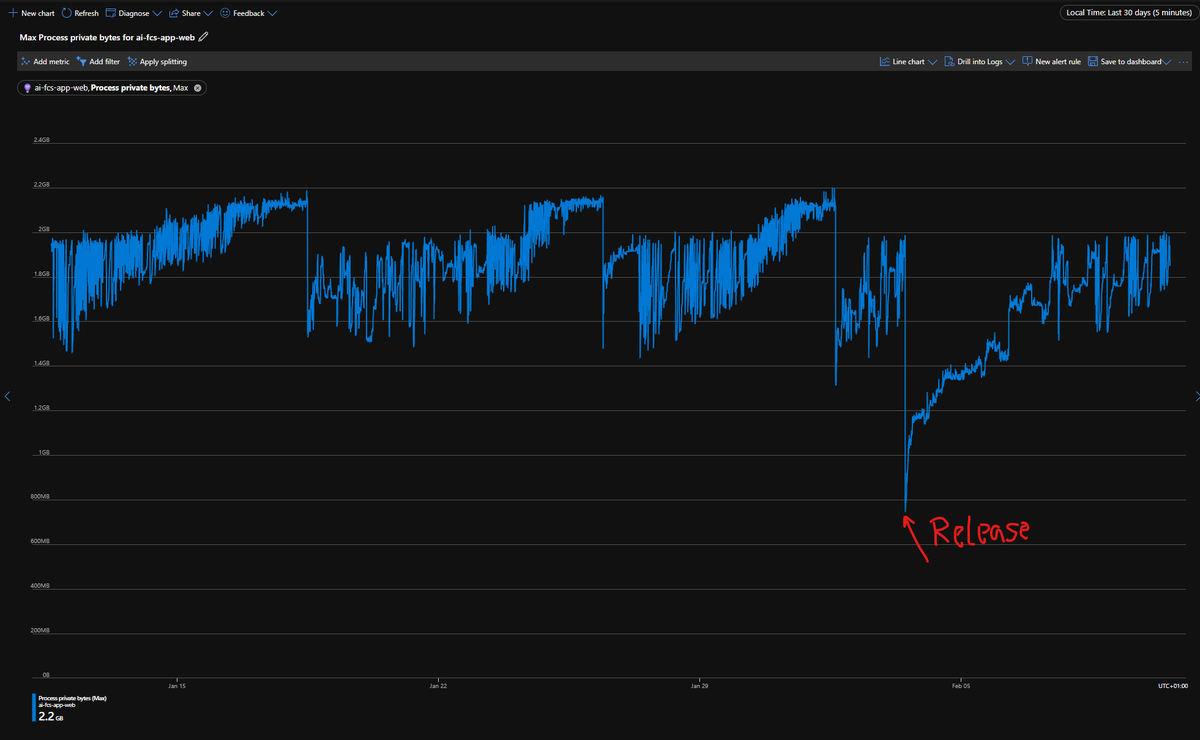The width and height of the screenshot is (1200, 740).
Task: Click the 1GB y-axis label
Action: [44, 453]
